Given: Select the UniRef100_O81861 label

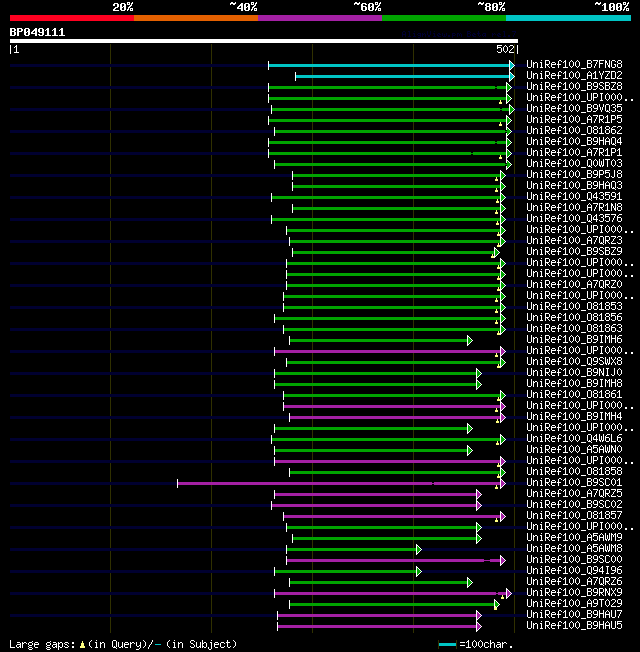Looking at the screenshot, I should [x=574, y=394].
